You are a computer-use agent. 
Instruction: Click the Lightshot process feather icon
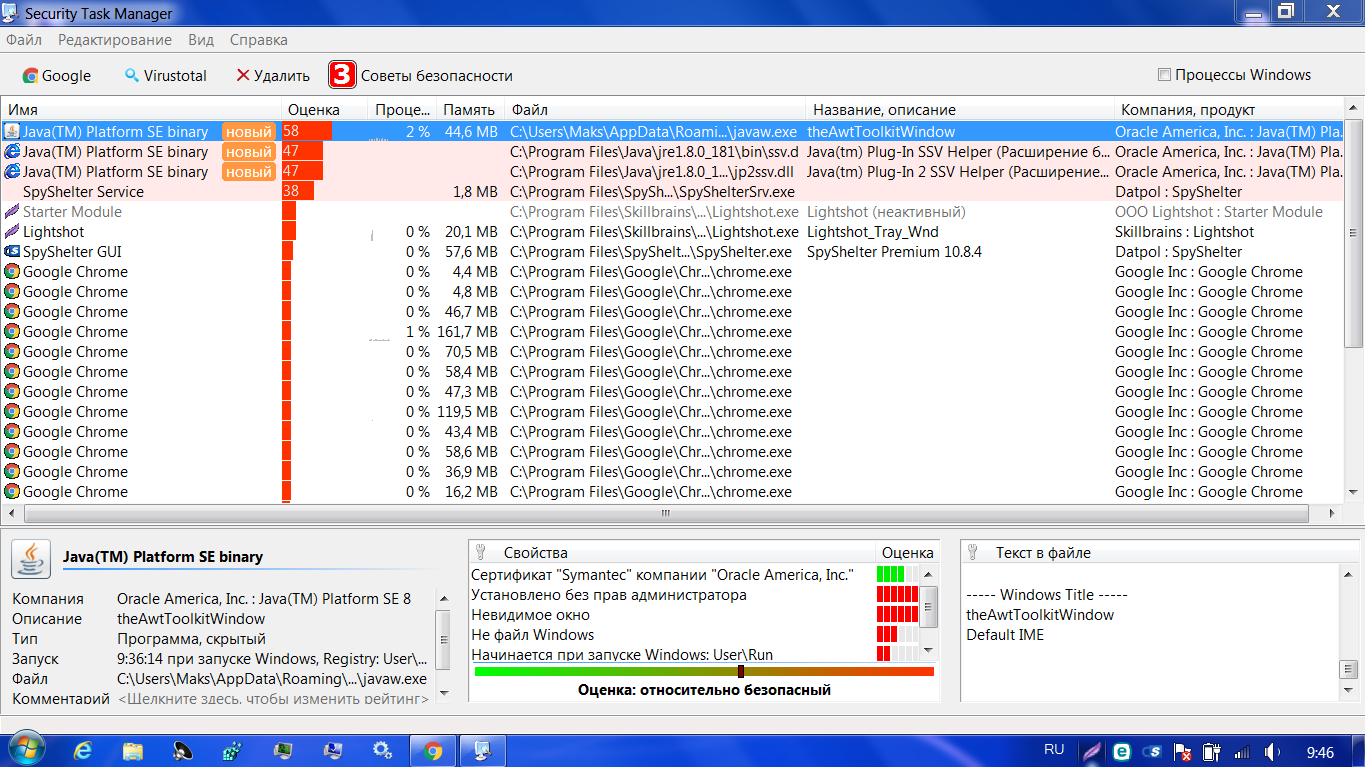[12, 232]
